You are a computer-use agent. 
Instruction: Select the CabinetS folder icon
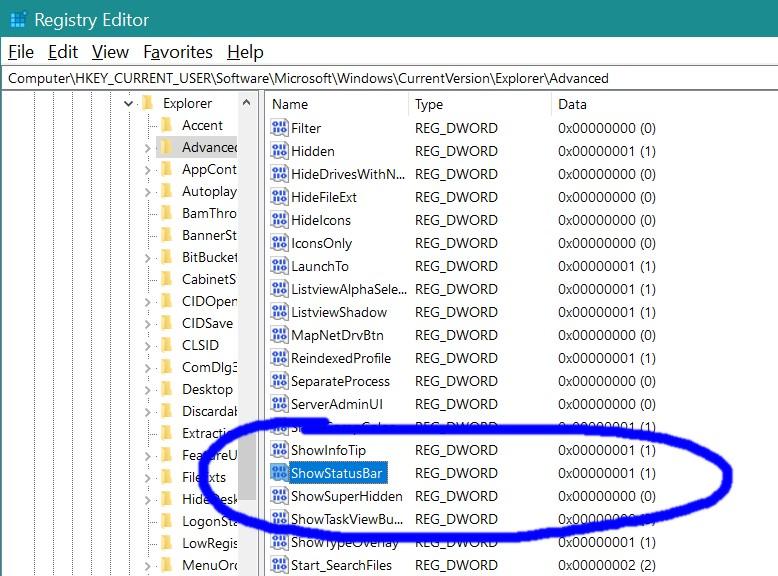167,279
